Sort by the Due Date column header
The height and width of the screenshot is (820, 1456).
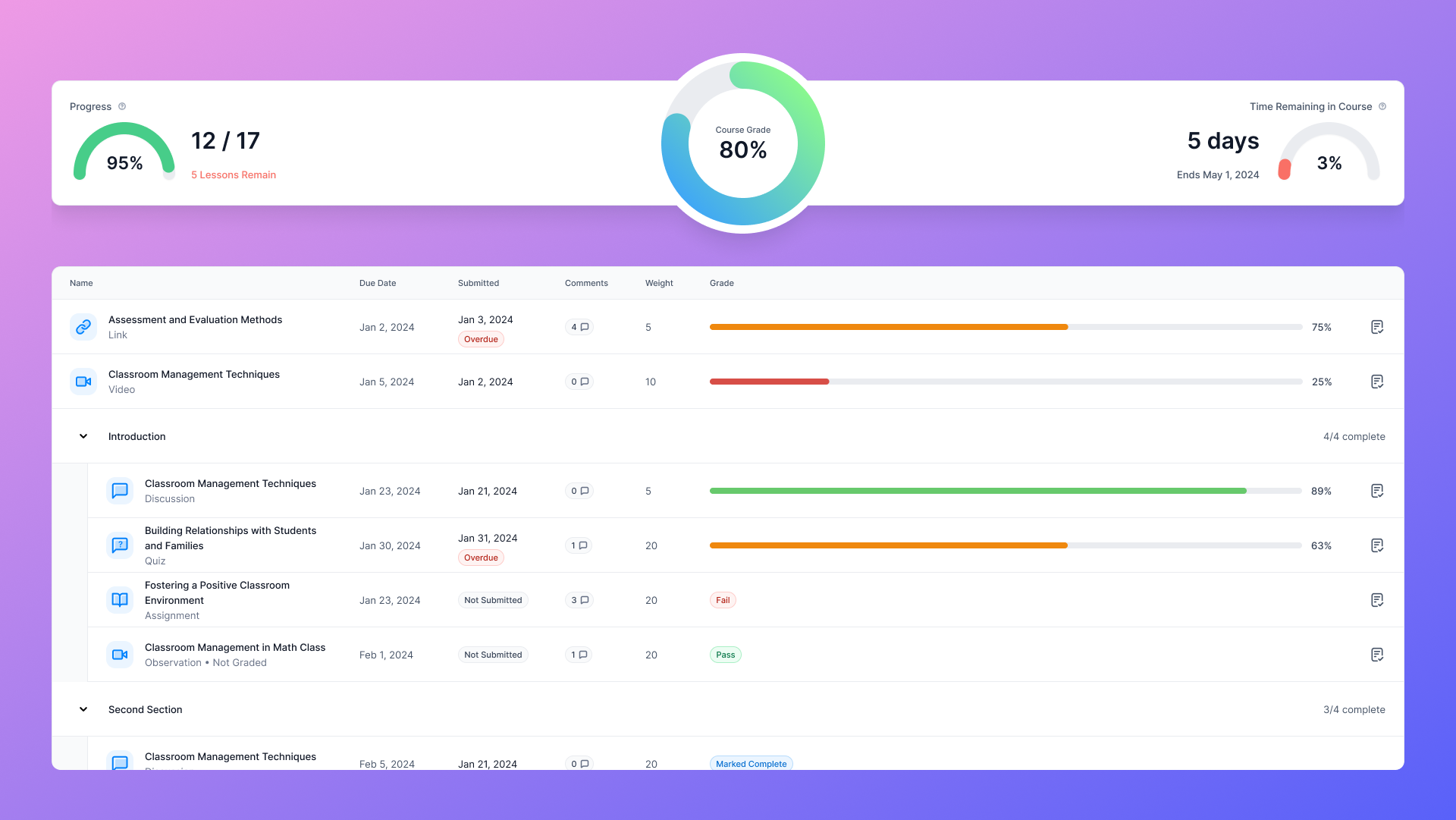378,283
